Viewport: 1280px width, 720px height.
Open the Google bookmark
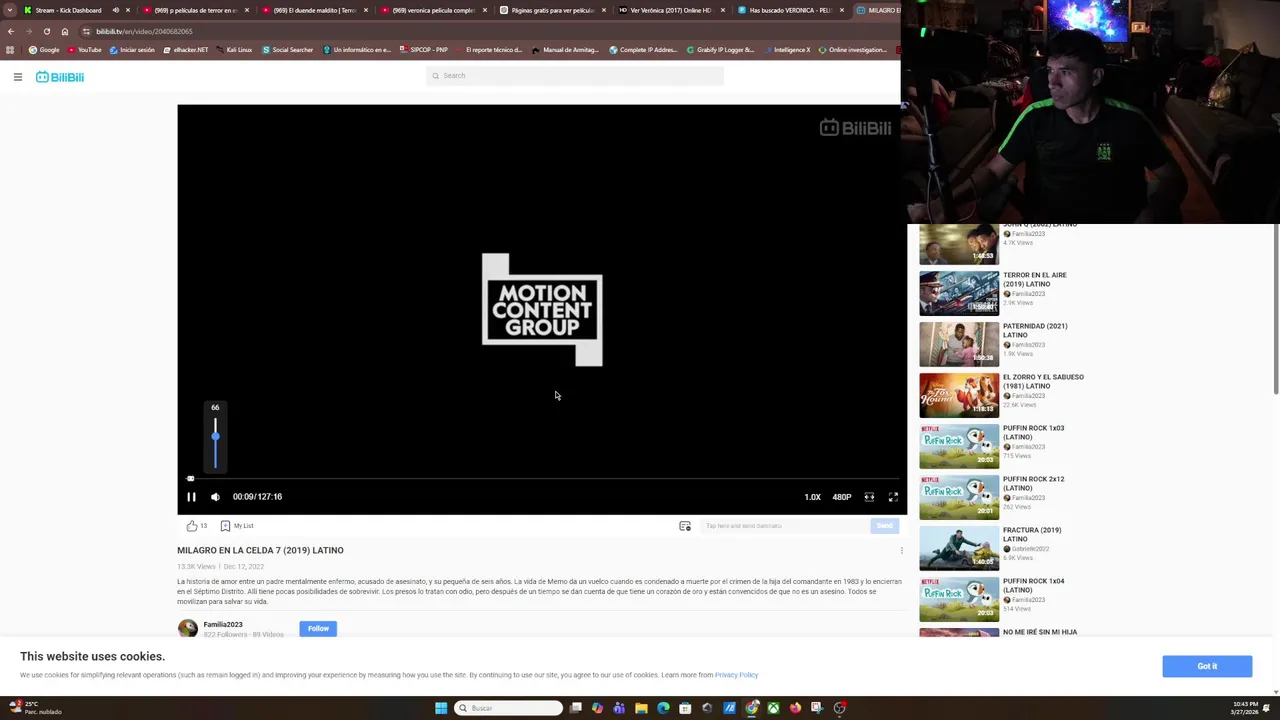click(x=44, y=50)
